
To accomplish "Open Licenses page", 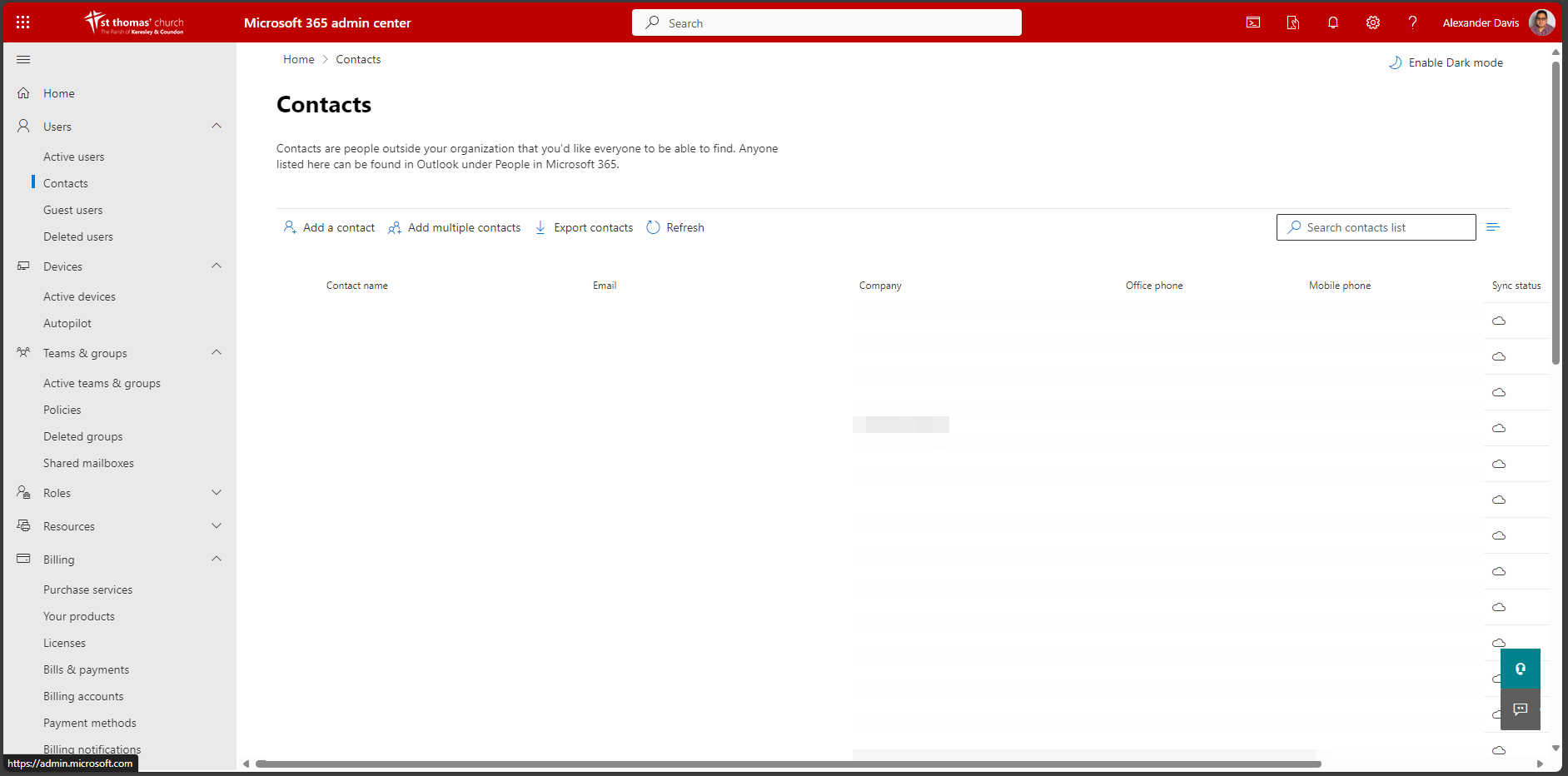I will point(65,643).
